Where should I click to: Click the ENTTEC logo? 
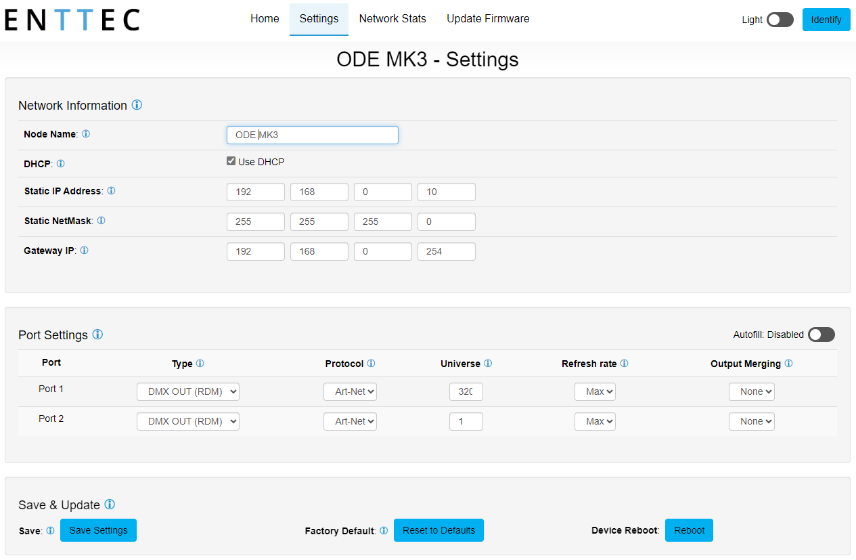click(x=72, y=20)
